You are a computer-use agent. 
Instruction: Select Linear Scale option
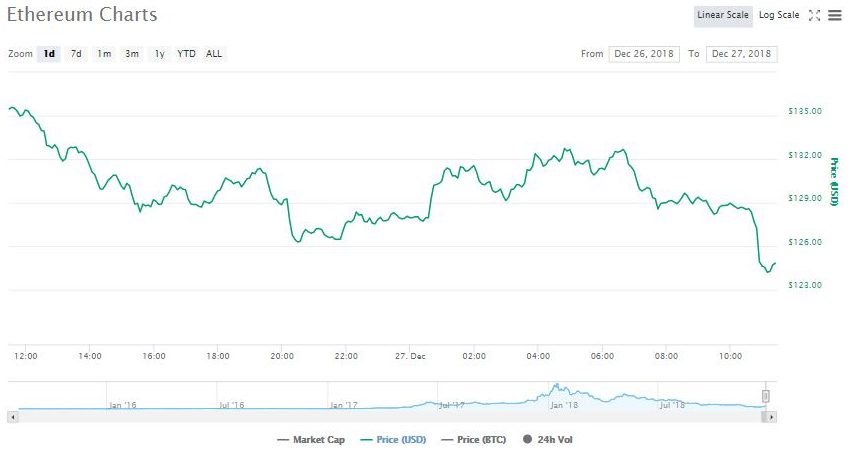tap(723, 15)
